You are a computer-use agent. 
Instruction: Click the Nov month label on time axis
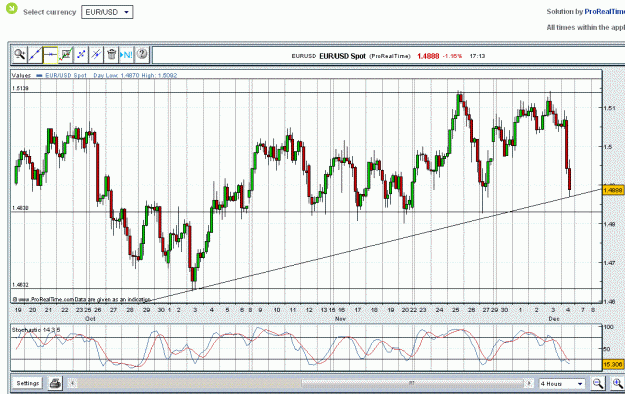[340, 319]
